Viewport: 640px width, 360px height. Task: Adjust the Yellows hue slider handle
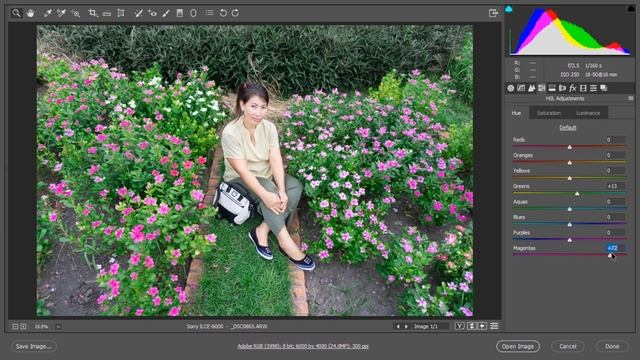tap(570, 178)
